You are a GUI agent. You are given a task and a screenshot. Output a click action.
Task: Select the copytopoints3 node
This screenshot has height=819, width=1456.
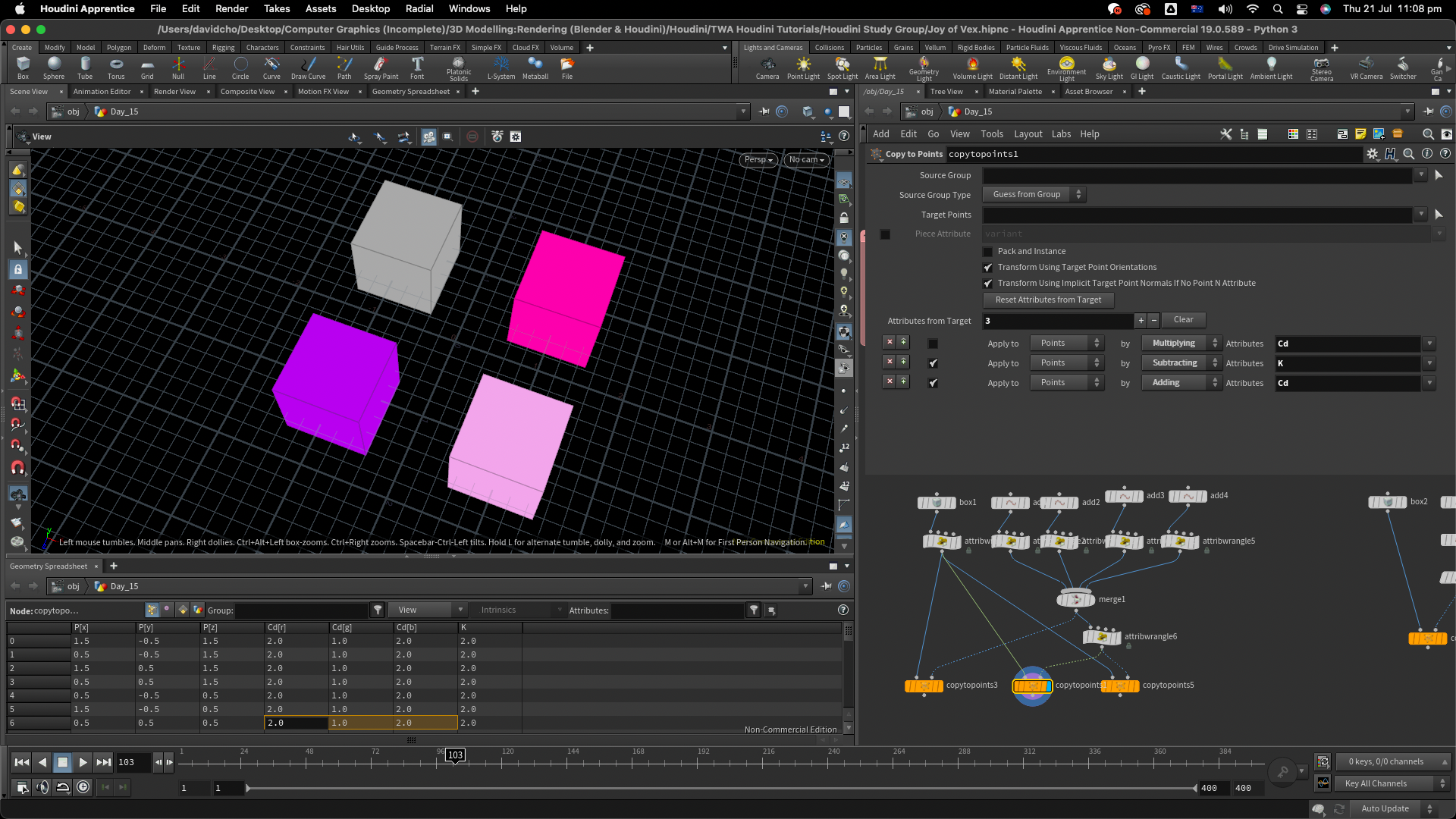coord(924,686)
